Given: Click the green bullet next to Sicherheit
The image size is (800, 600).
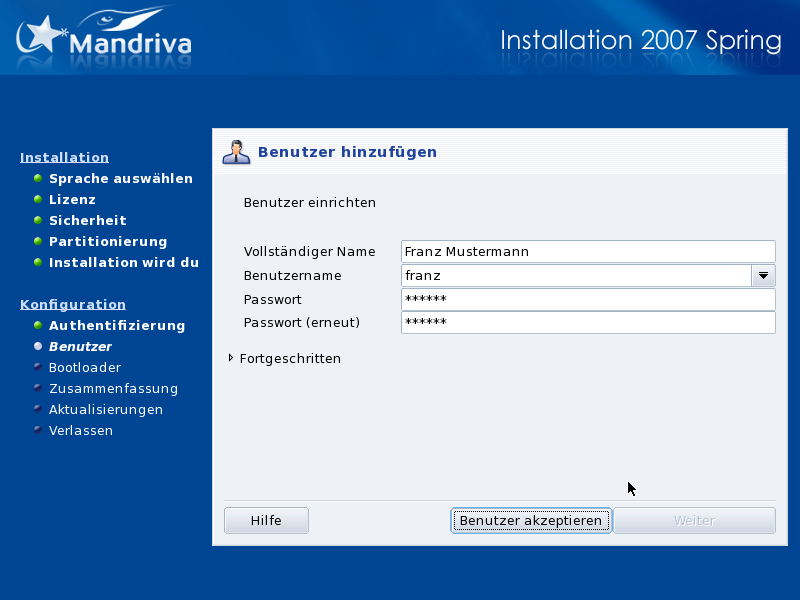Looking at the screenshot, I should (x=38, y=221).
